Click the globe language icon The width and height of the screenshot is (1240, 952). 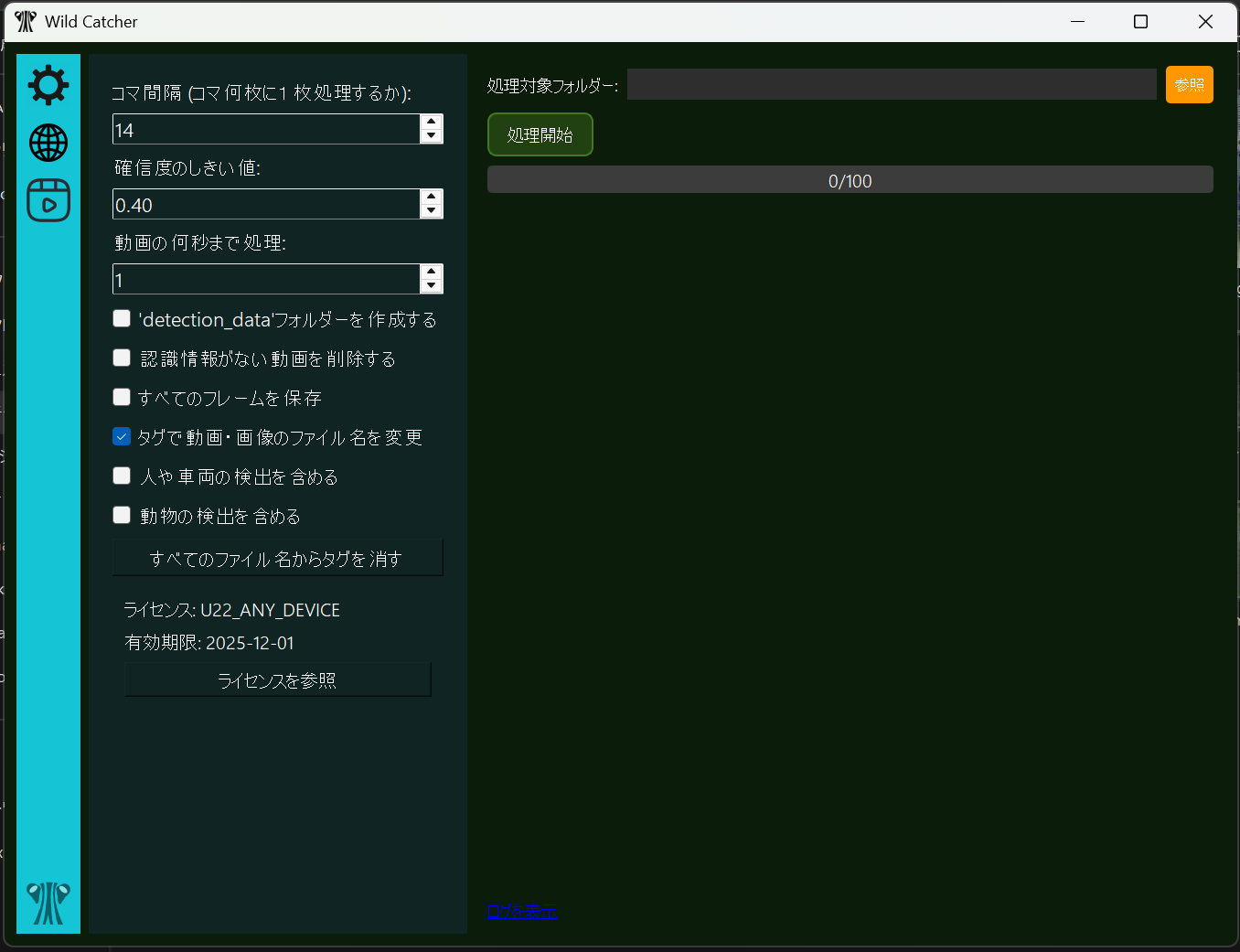tap(48, 143)
